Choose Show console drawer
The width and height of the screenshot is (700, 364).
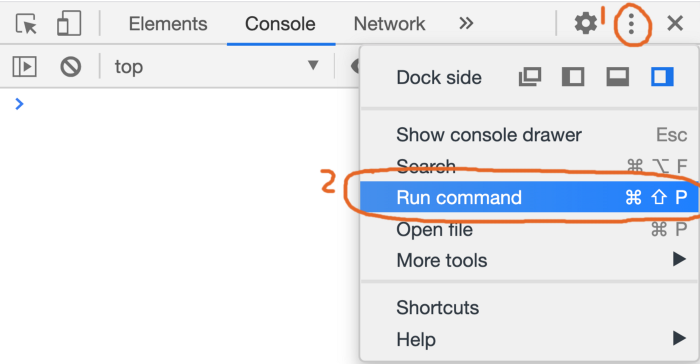(x=529, y=134)
